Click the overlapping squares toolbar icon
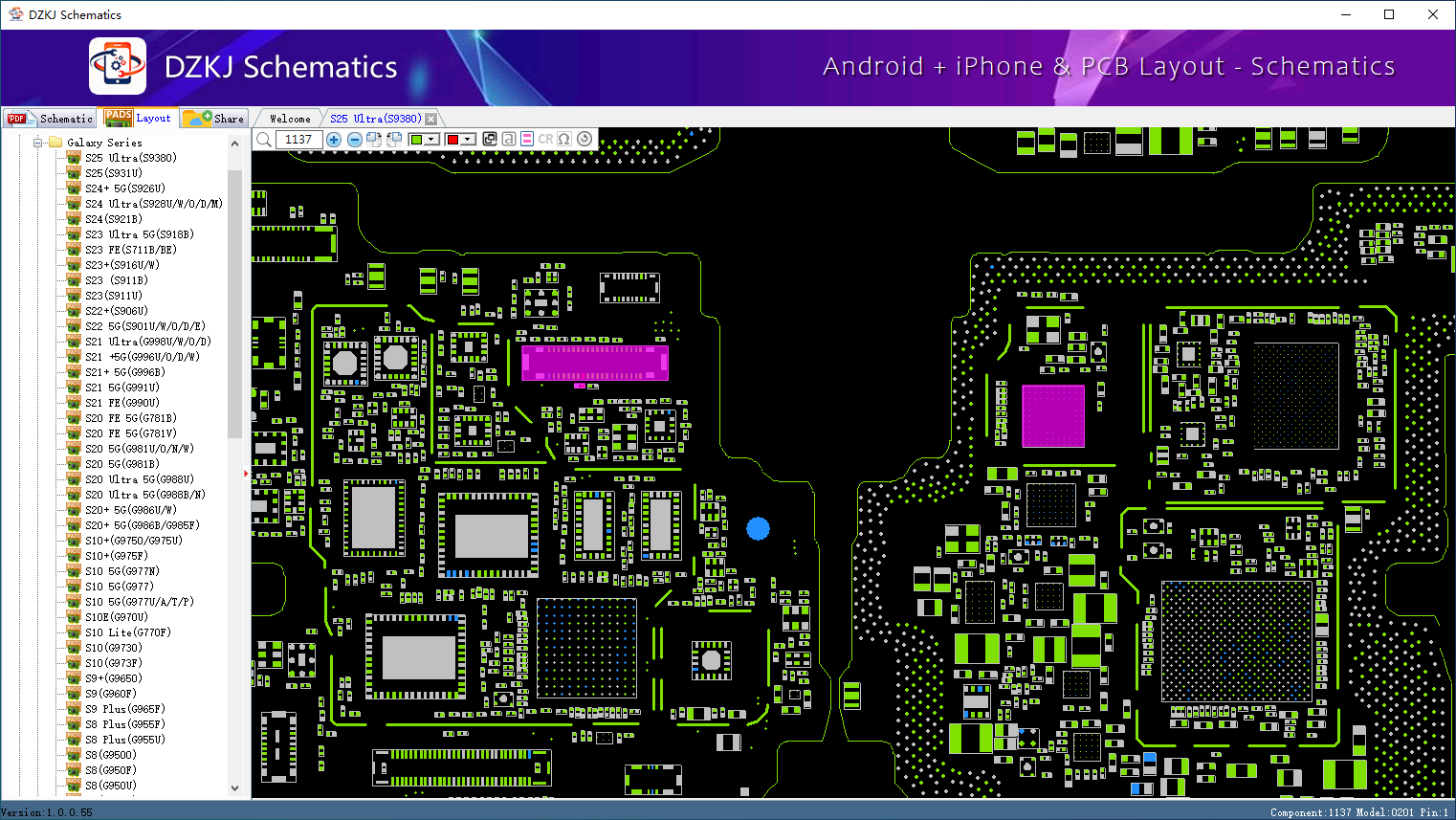This screenshot has height=820, width=1456. coord(490,139)
